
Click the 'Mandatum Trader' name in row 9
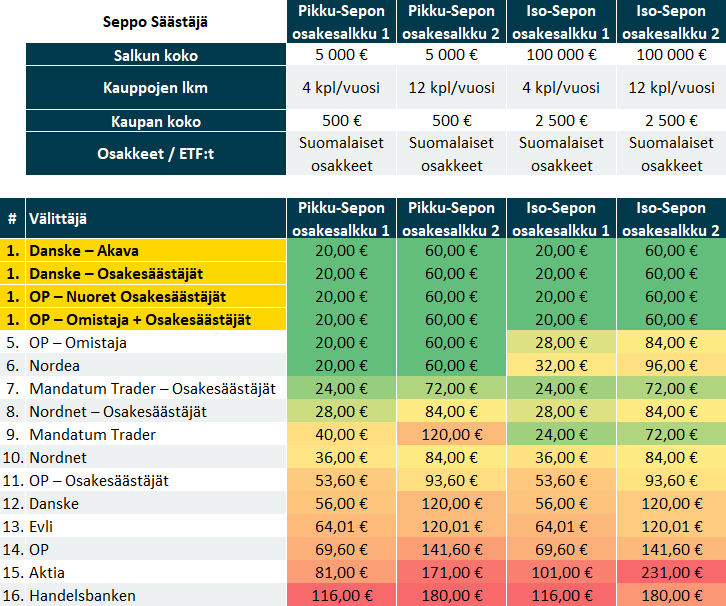coord(92,435)
